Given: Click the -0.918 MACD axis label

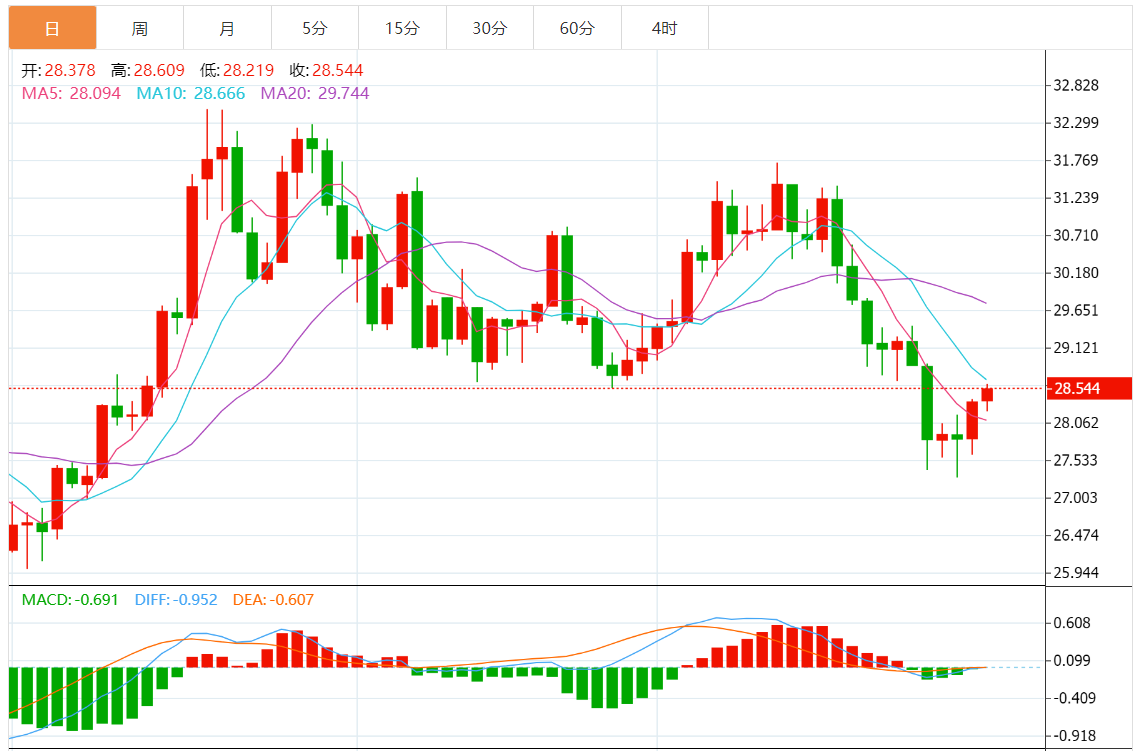Looking at the screenshot, I should [x=1074, y=736].
